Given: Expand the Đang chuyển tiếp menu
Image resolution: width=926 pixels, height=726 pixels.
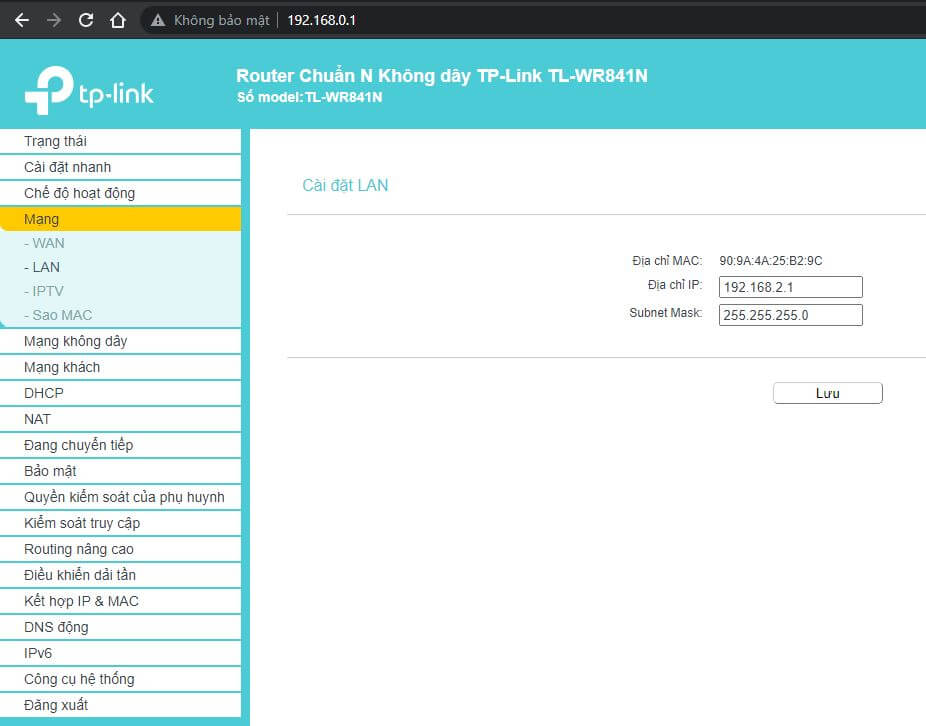Looking at the screenshot, I should [x=120, y=445].
